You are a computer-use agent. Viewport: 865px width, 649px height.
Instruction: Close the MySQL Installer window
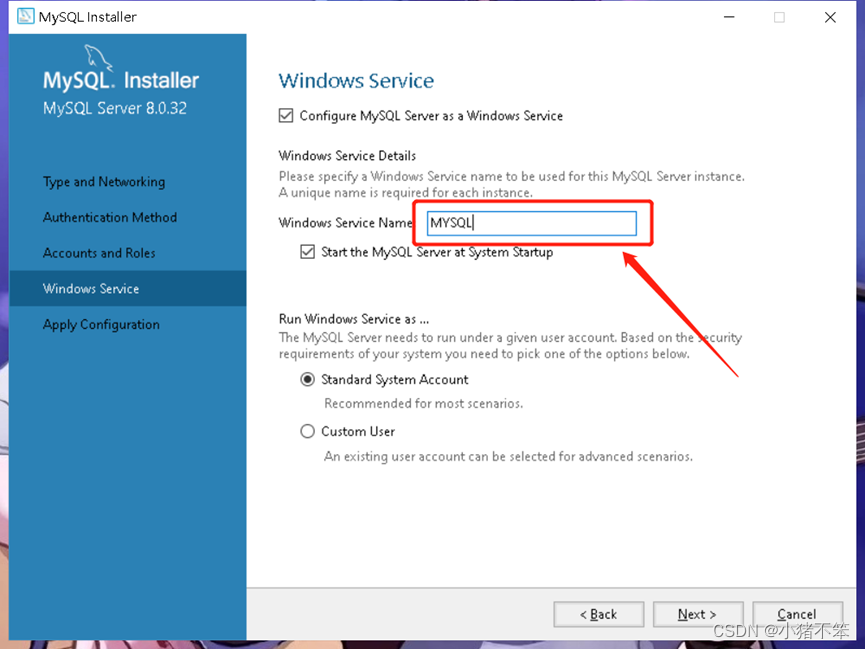pyautogui.click(x=830, y=17)
